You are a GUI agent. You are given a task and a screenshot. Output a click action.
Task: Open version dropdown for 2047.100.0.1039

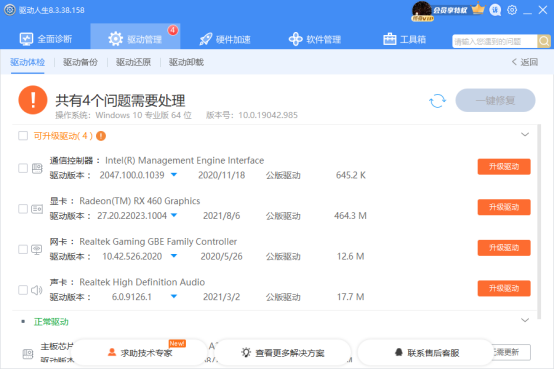[174, 175]
